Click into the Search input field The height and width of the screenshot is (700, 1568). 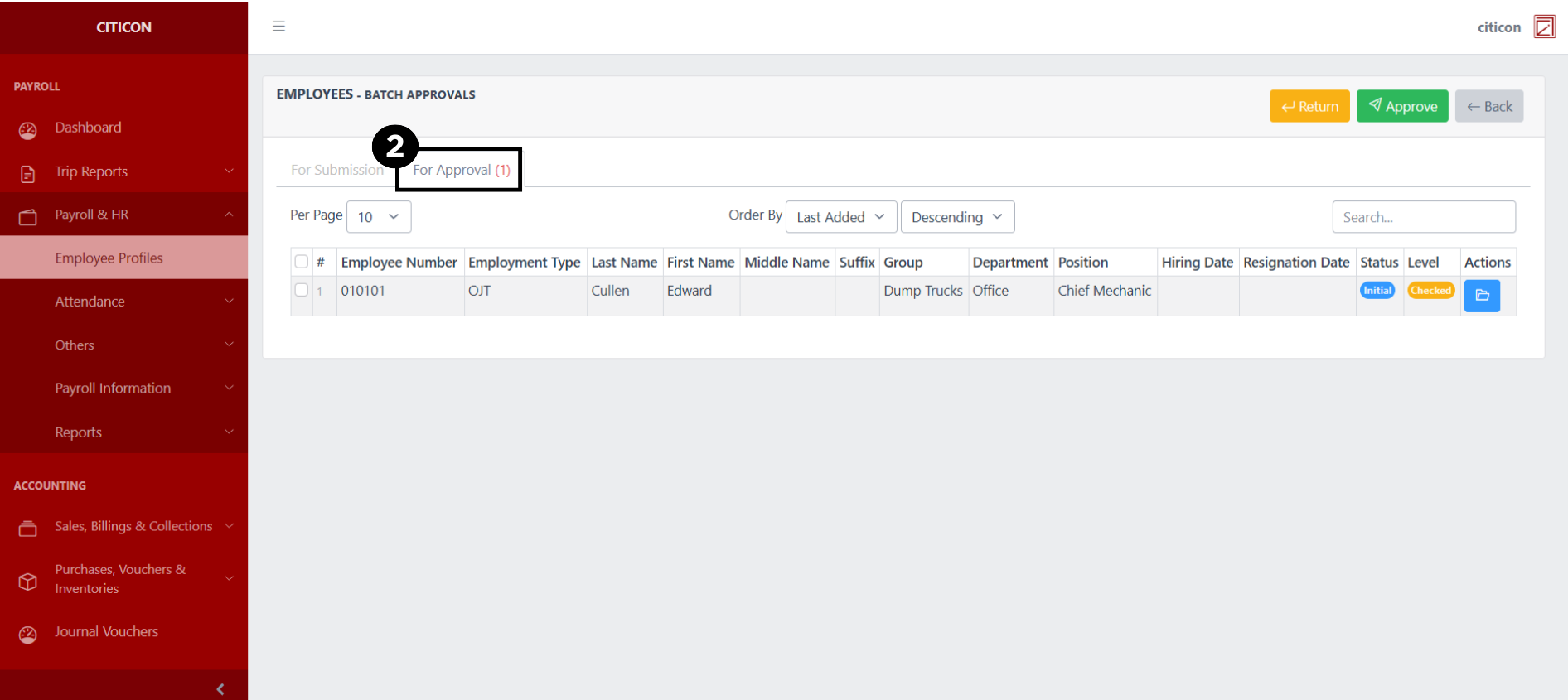1423,217
